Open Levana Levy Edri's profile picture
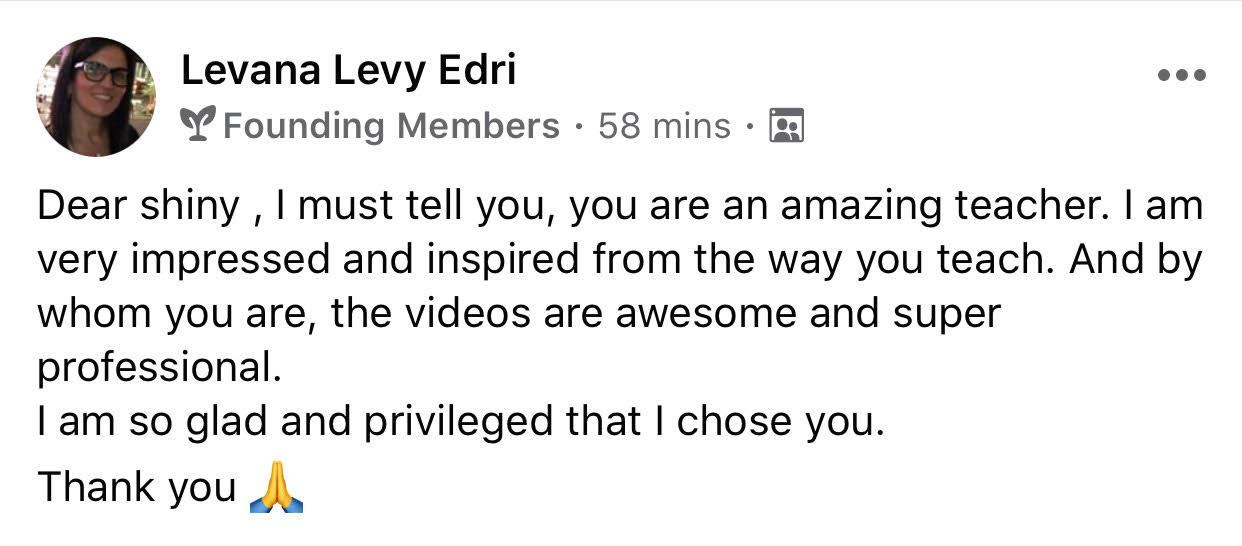1242x546 pixels. click(96, 97)
